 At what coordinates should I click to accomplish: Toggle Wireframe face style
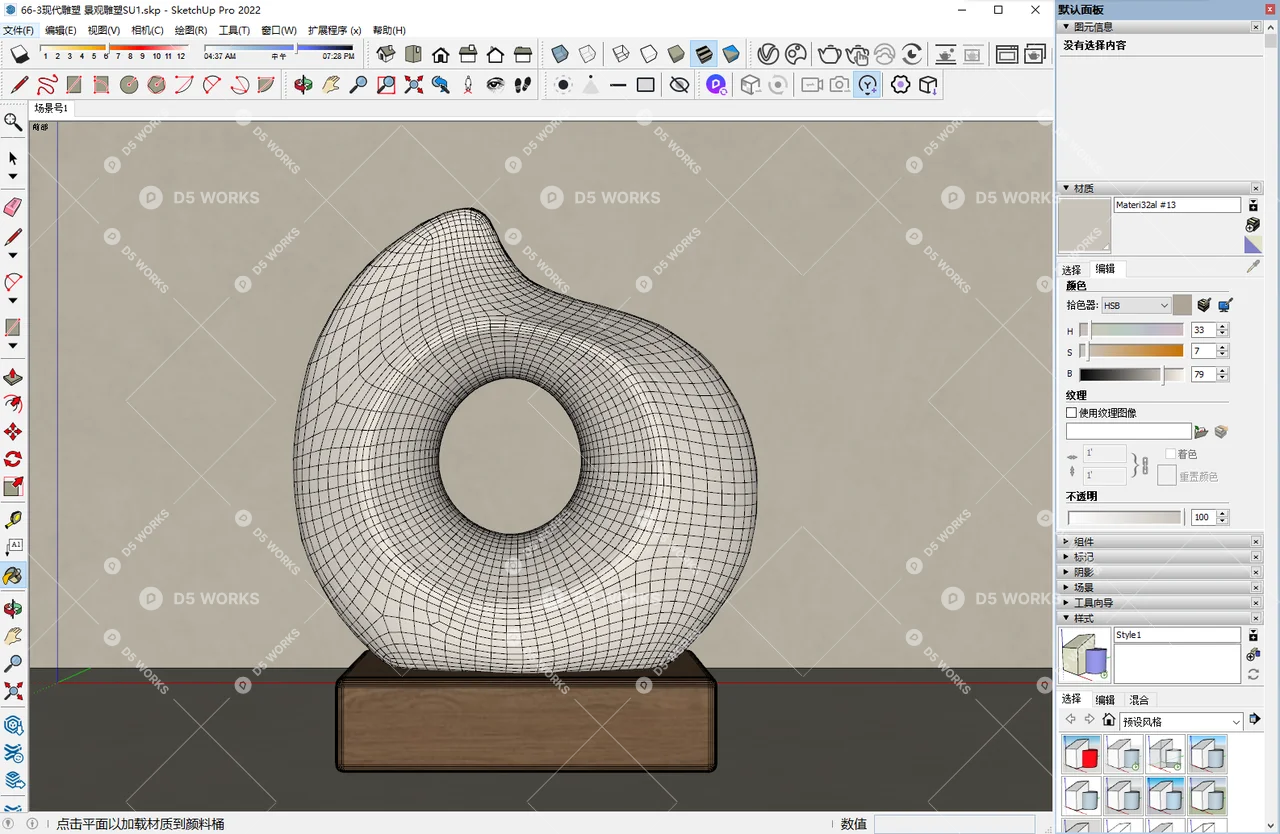coord(621,54)
